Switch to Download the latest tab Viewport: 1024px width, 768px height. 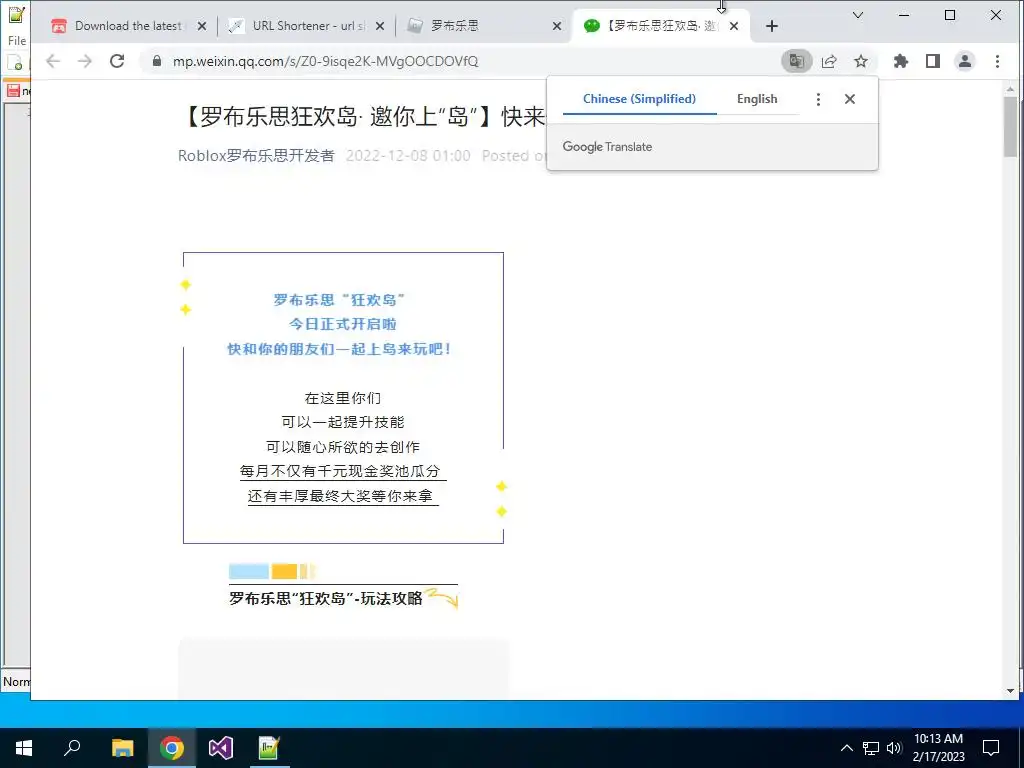(x=127, y=26)
